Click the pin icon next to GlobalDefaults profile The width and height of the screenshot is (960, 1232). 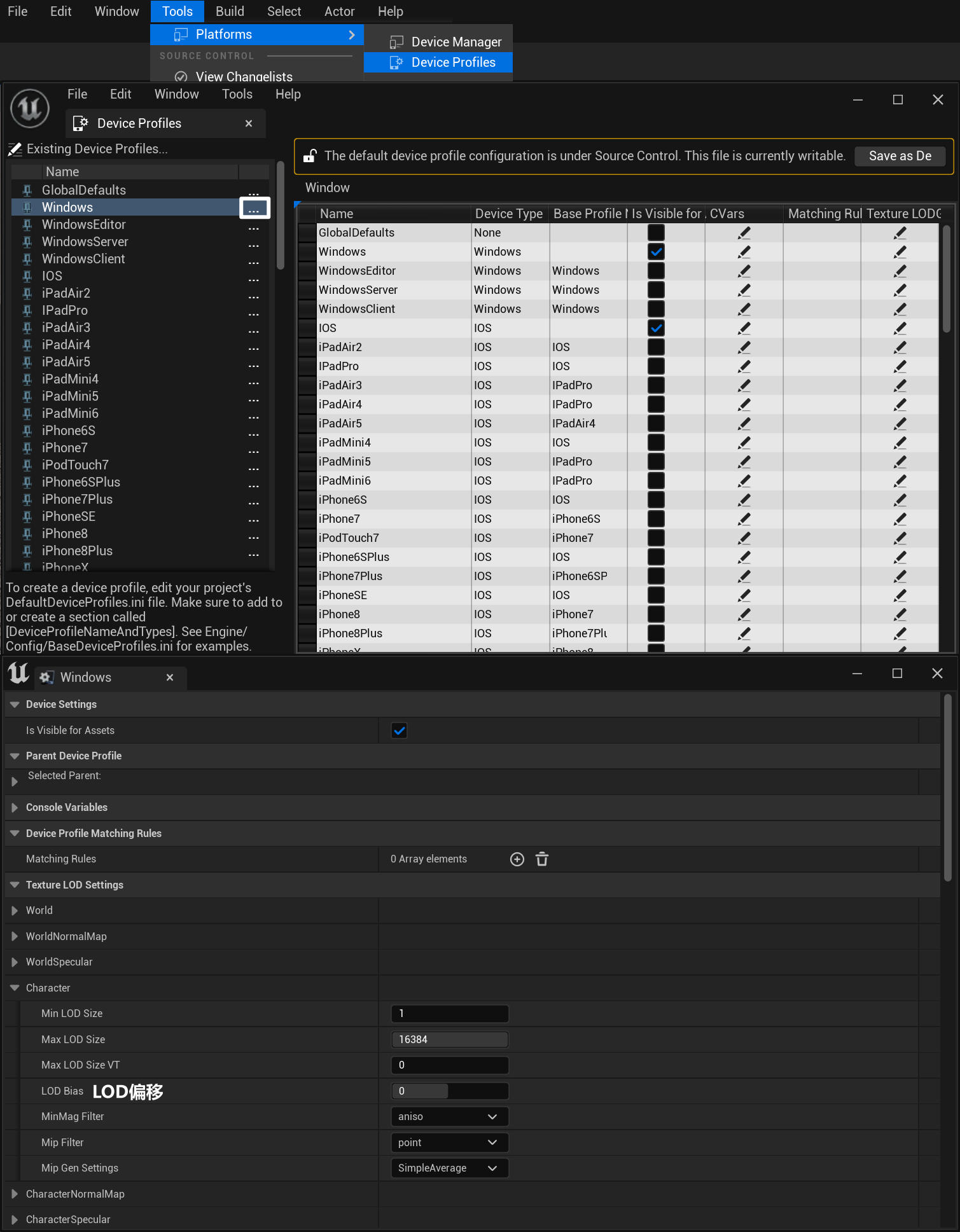[27, 190]
